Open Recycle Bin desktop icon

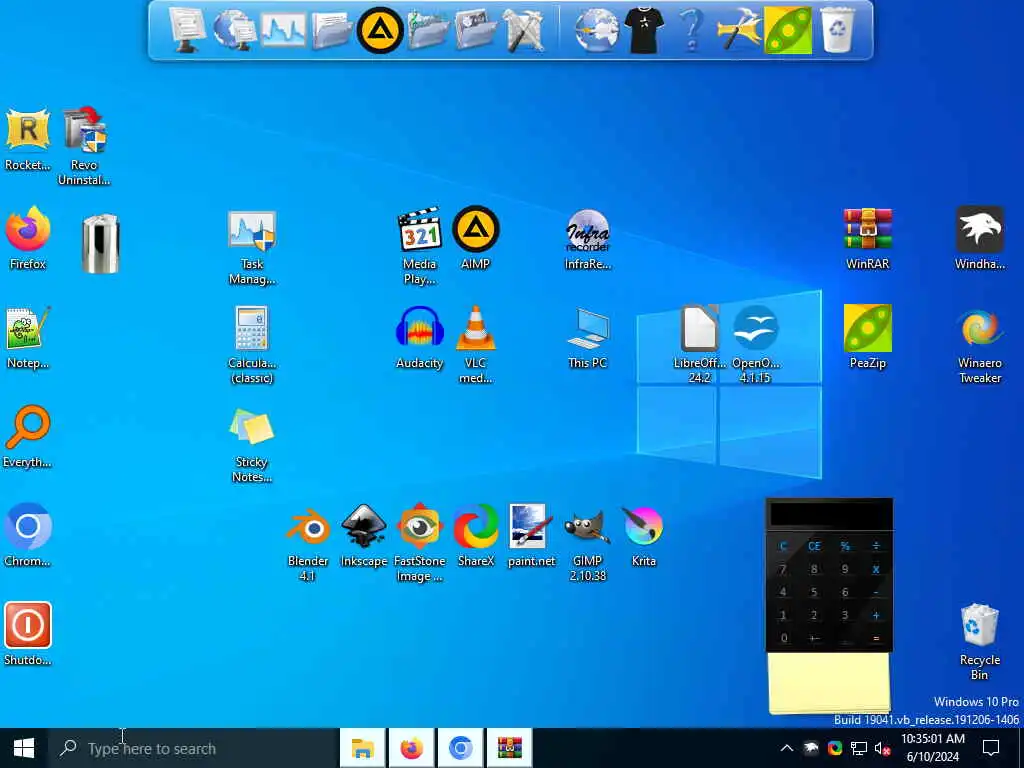pyautogui.click(x=980, y=642)
